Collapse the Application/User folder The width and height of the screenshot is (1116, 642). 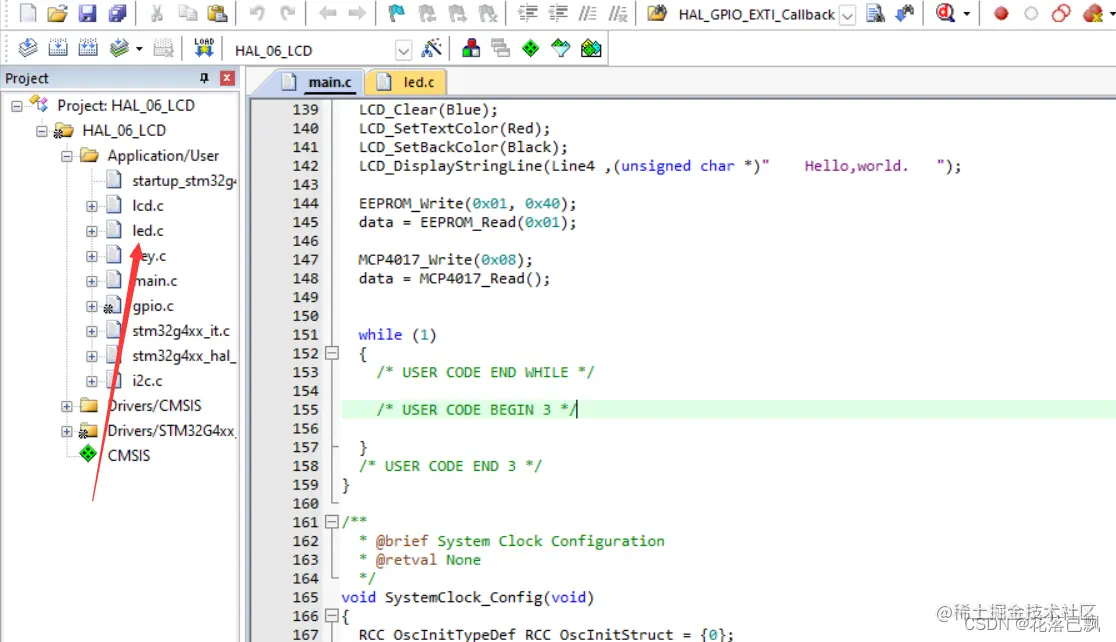pos(66,156)
